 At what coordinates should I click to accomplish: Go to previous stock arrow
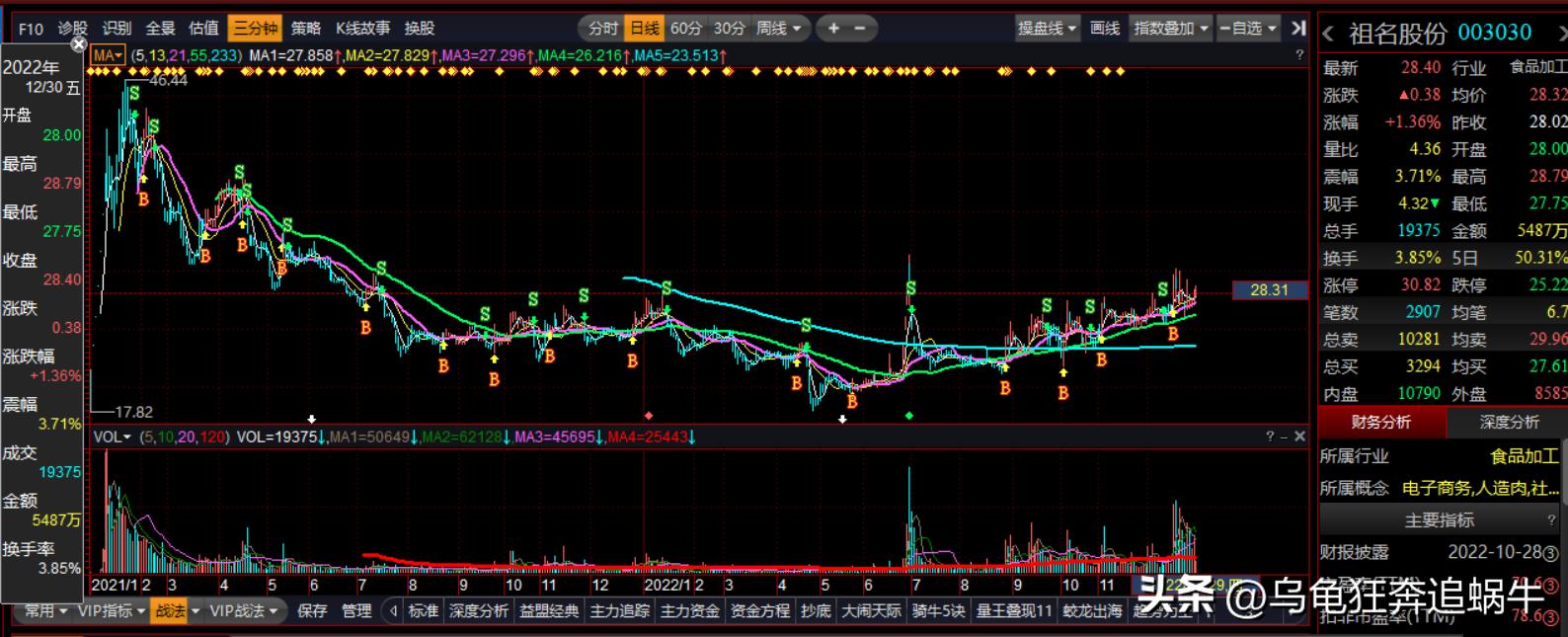pos(1329,35)
